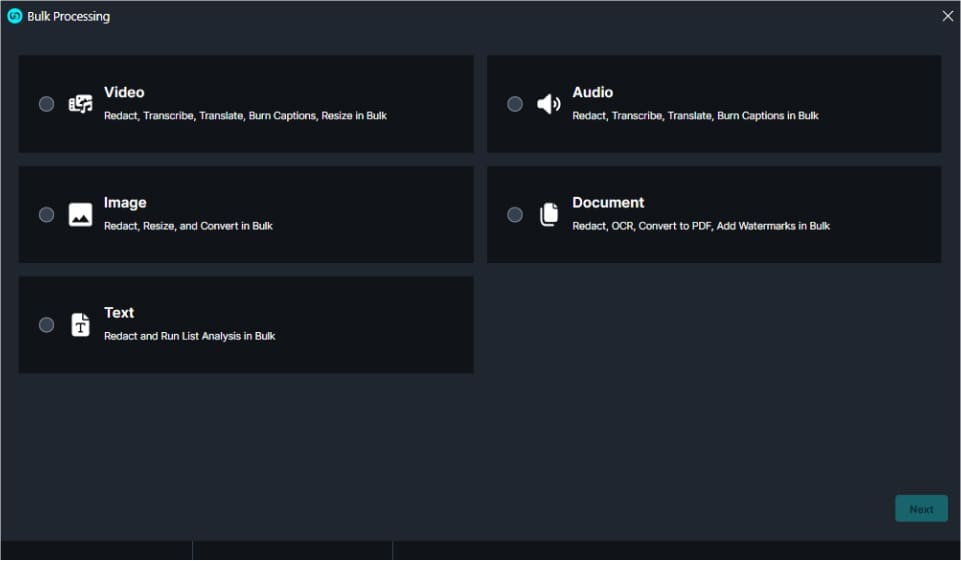Click the Text file icon

[x=80, y=325]
